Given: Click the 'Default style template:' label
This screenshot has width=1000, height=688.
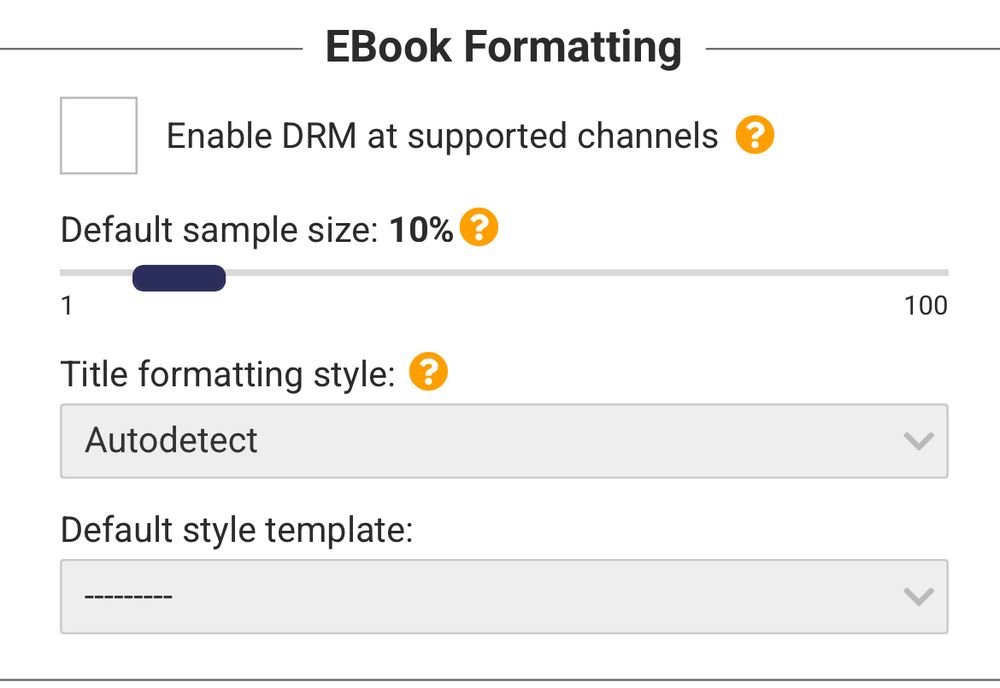Looking at the screenshot, I should click(237, 529).
